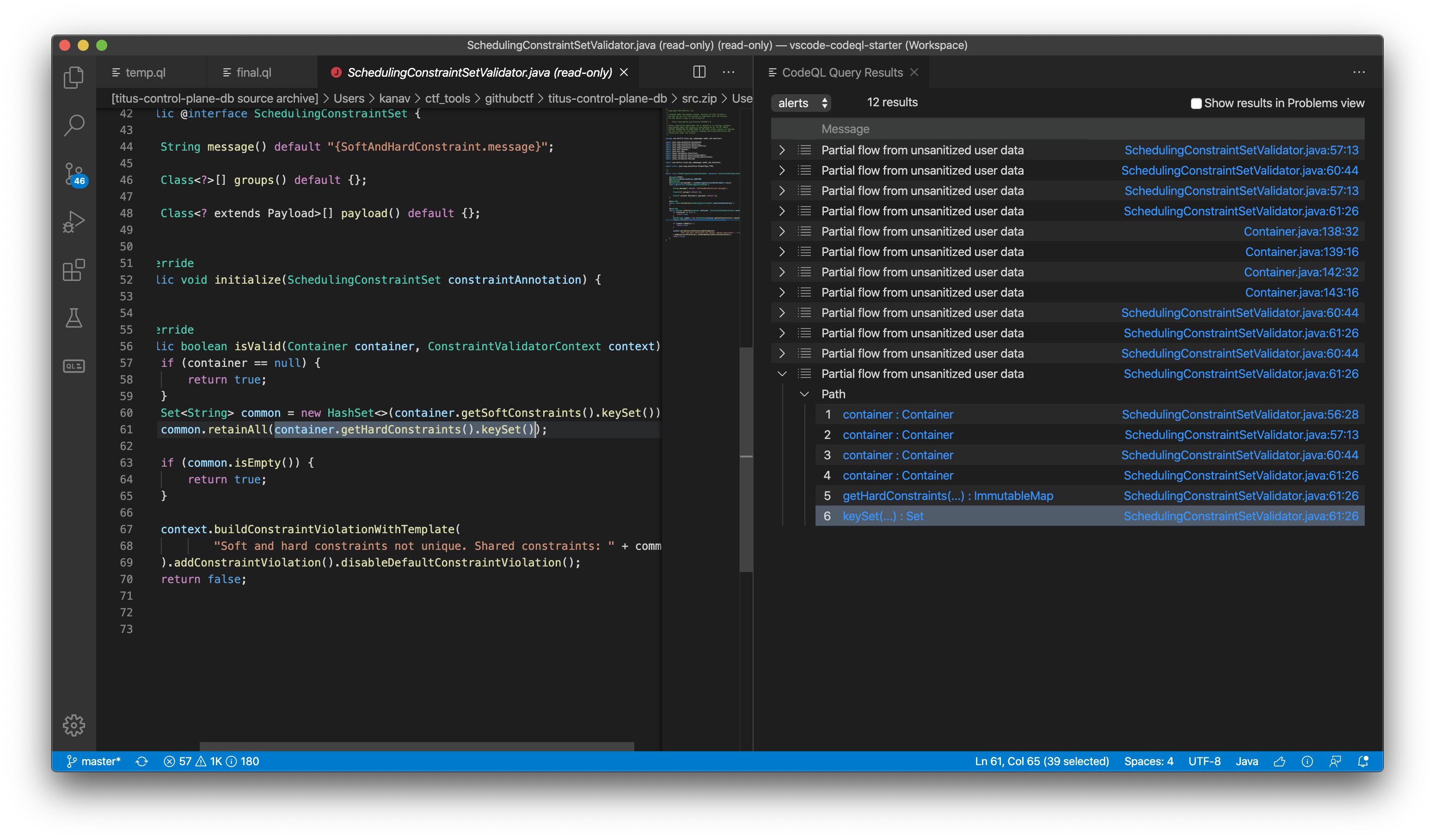Expand the Container.java:138:32 result row

click(x=782, y=231)
